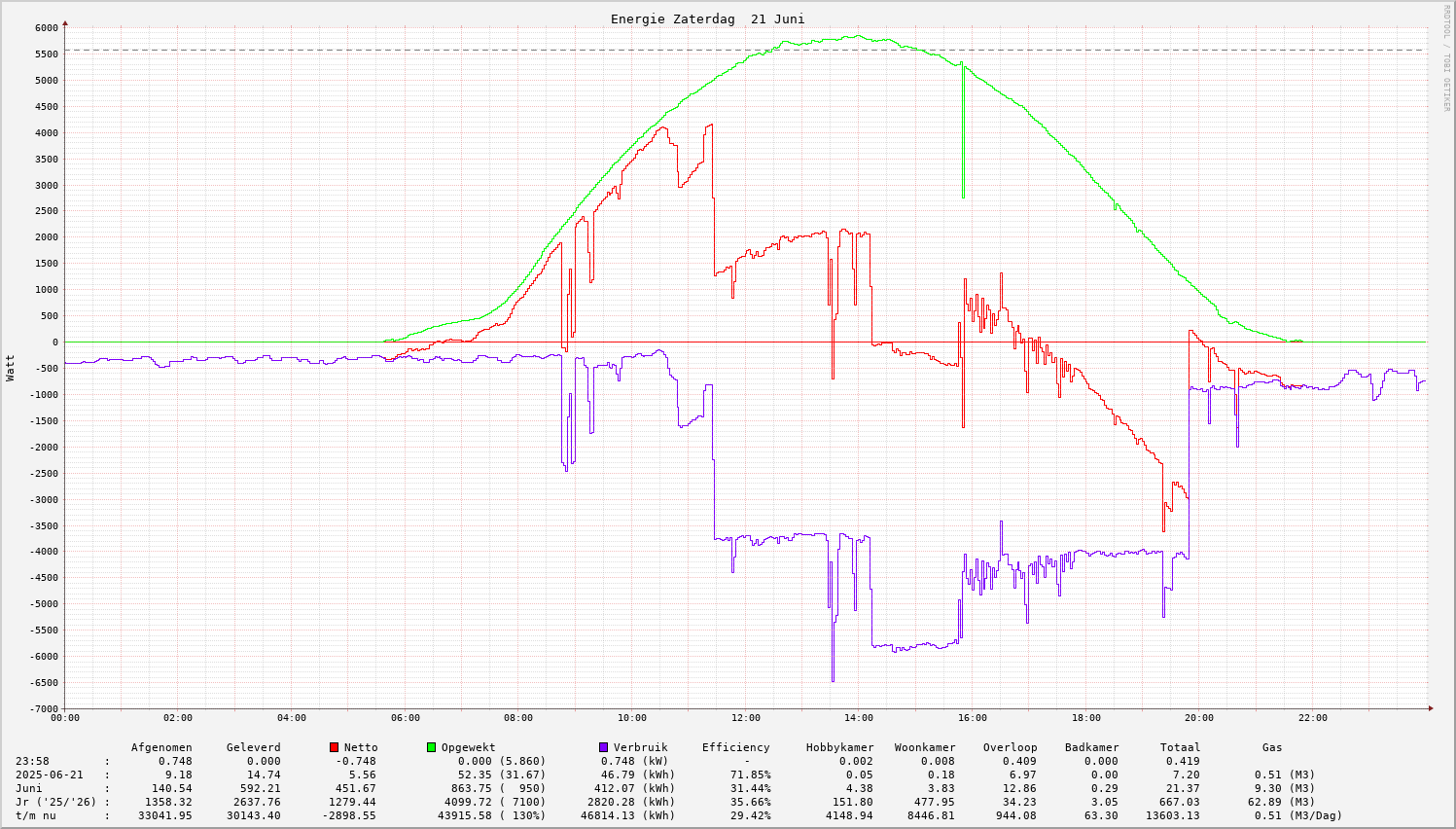The height and width of the screenshot is (829, 1456).
Task: Click the Efficiency column header
Action: click(735, 747)
